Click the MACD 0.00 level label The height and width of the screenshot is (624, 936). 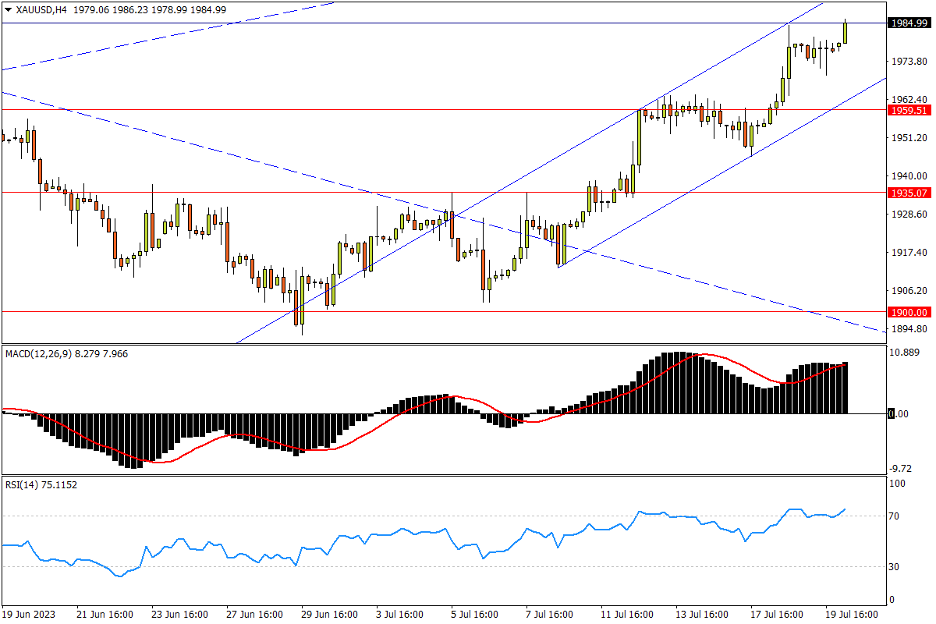tap(901, 413)
